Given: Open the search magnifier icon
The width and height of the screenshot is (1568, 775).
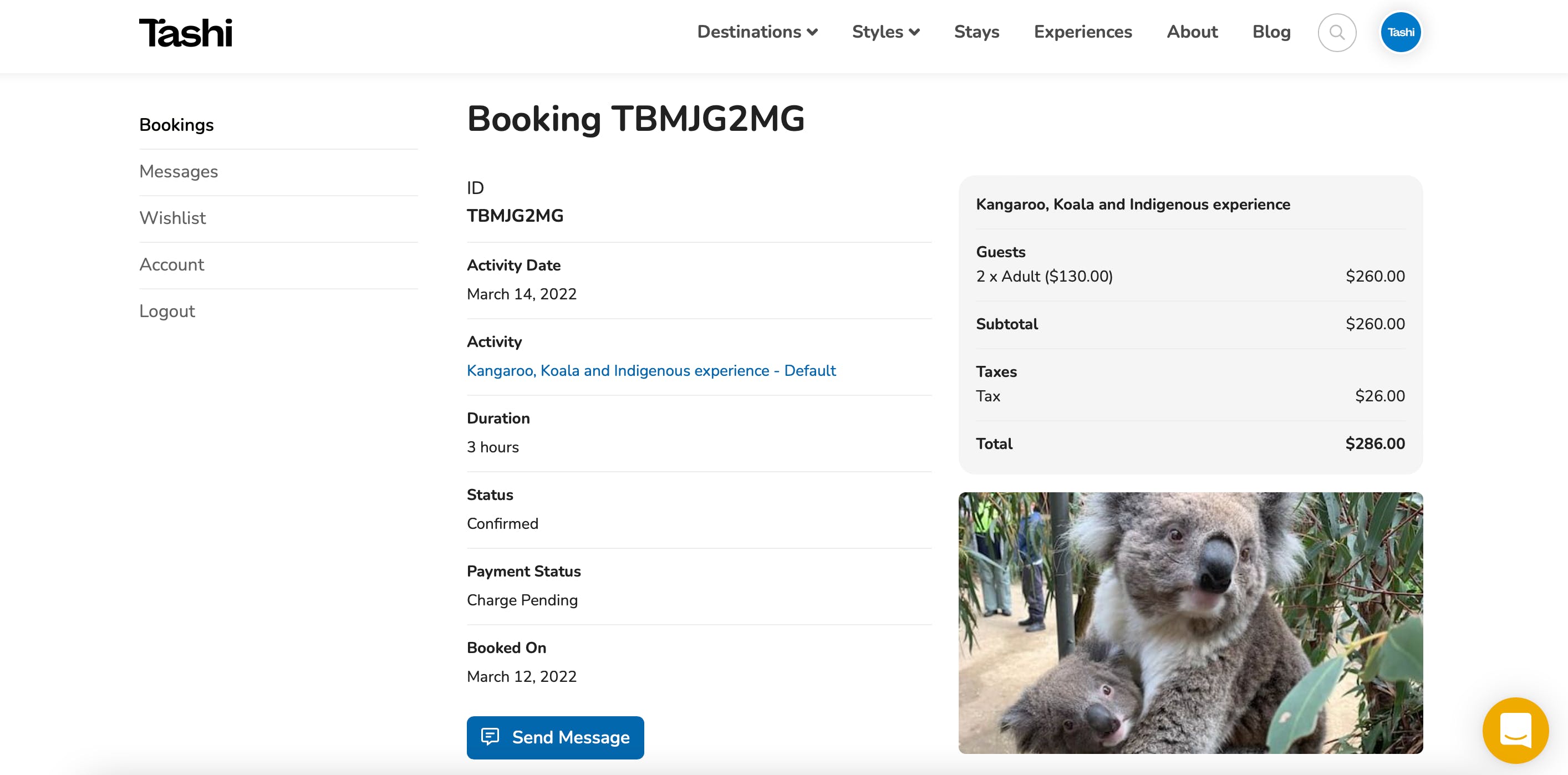Looking at the screenshot, I should point(1337,32).
